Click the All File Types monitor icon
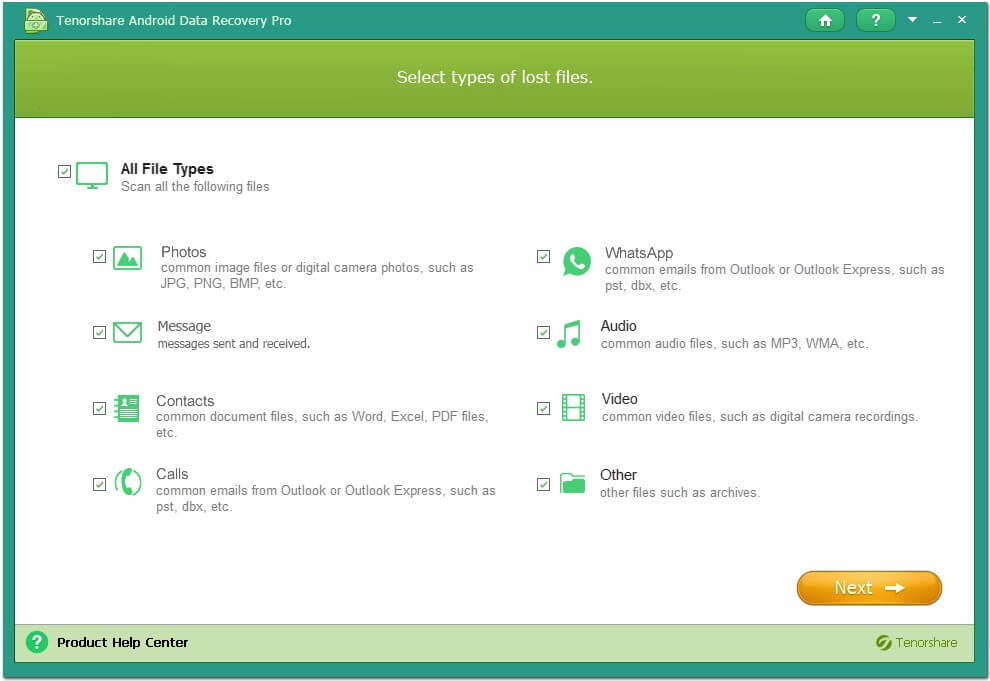Image resolution: width=990 pixels, height=681 pixels. click(x=92, y=175)
